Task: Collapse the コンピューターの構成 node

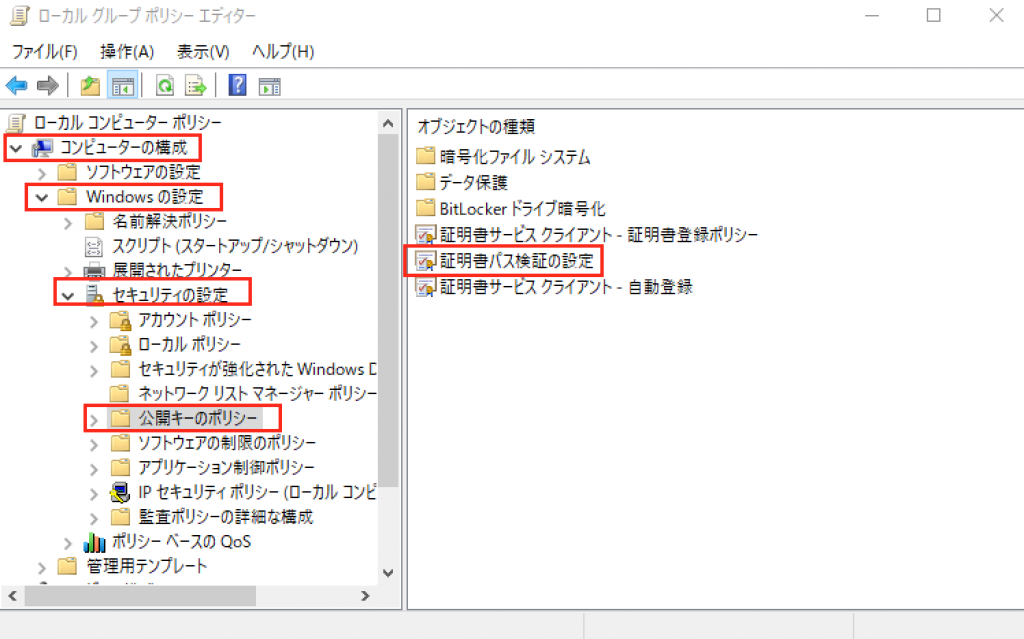Action: click(x=16, y=148)
